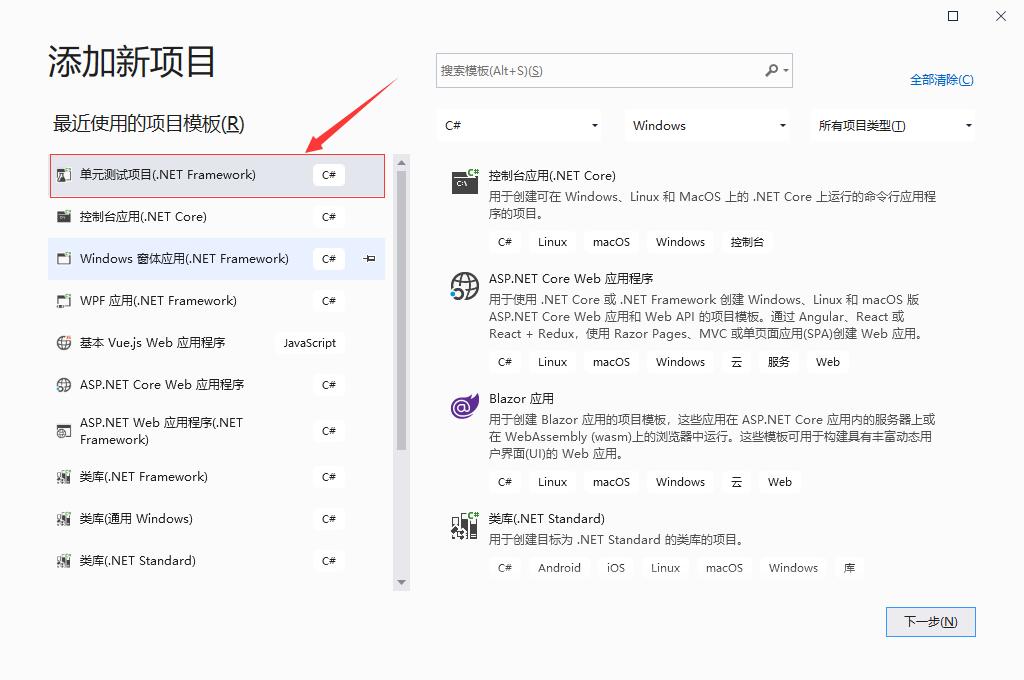1024x680 pixels.
Task: Select WPF 应用(.NET Framework) template
Action: (217, 301)
